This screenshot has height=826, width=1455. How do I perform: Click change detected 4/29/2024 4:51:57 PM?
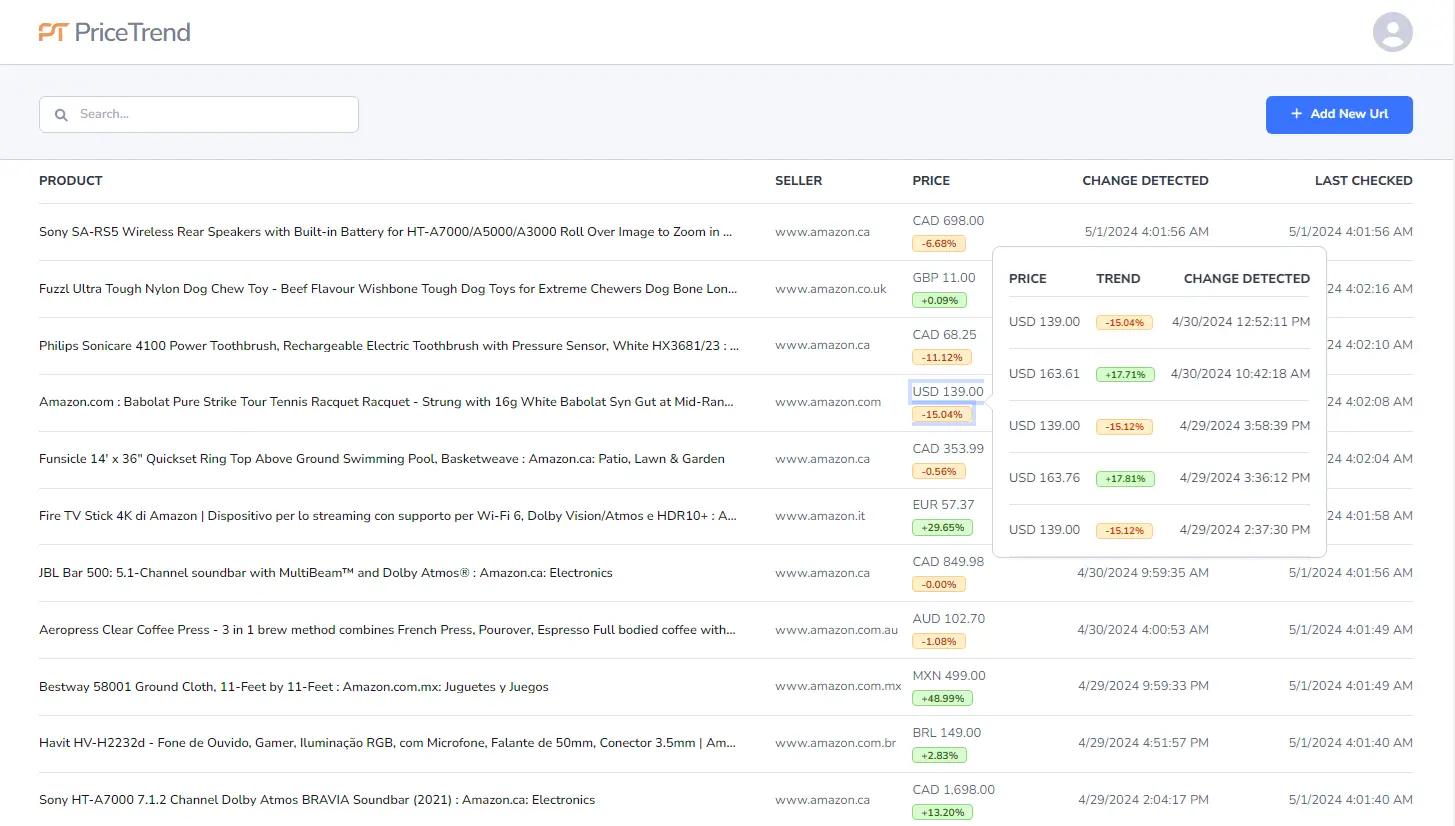tap(1143, 743)
